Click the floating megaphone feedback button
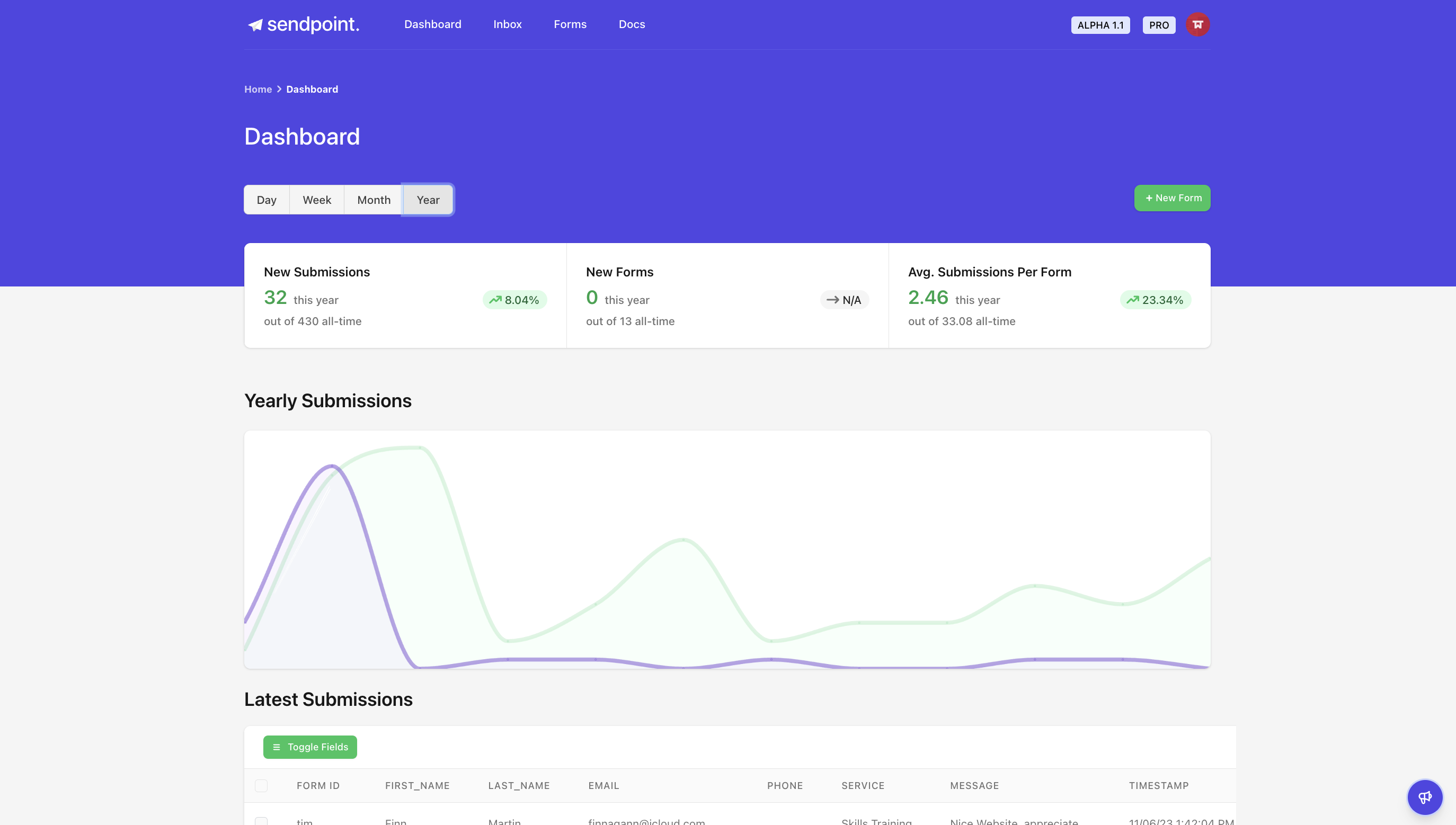This screenshot has height=825, width=1456. 1425,796
